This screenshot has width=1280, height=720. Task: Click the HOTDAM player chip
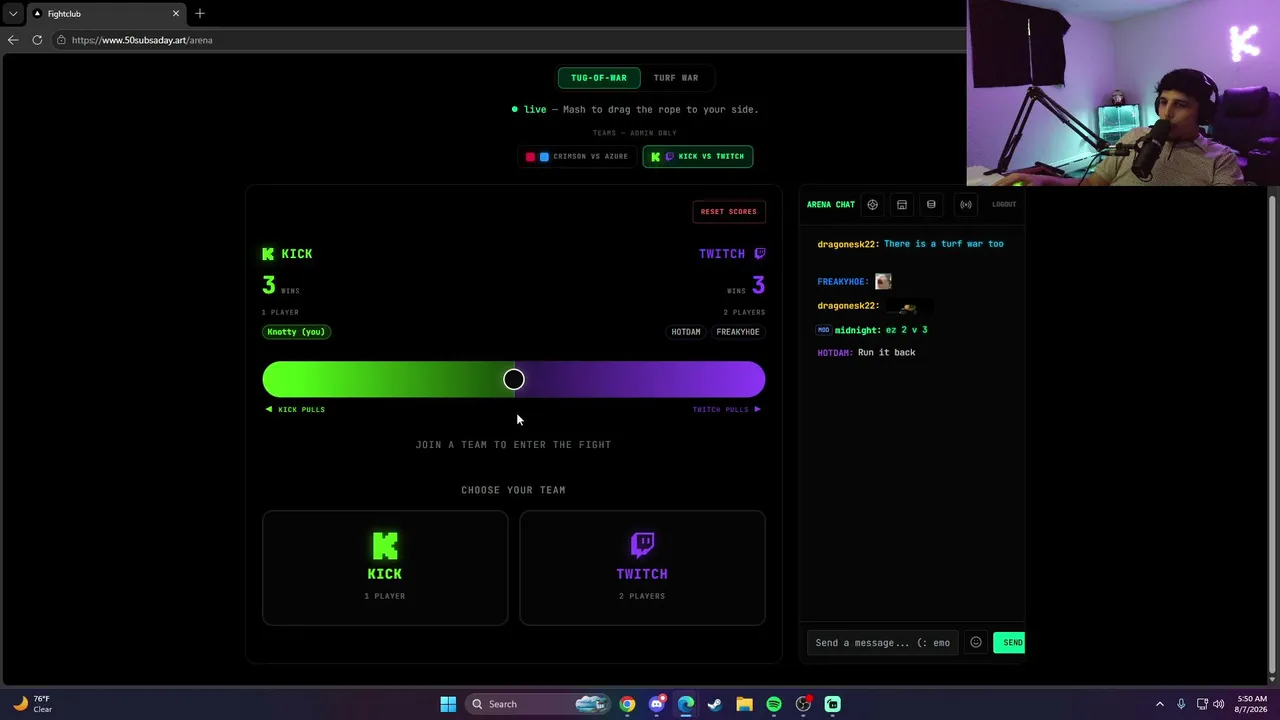click(686, 332)
